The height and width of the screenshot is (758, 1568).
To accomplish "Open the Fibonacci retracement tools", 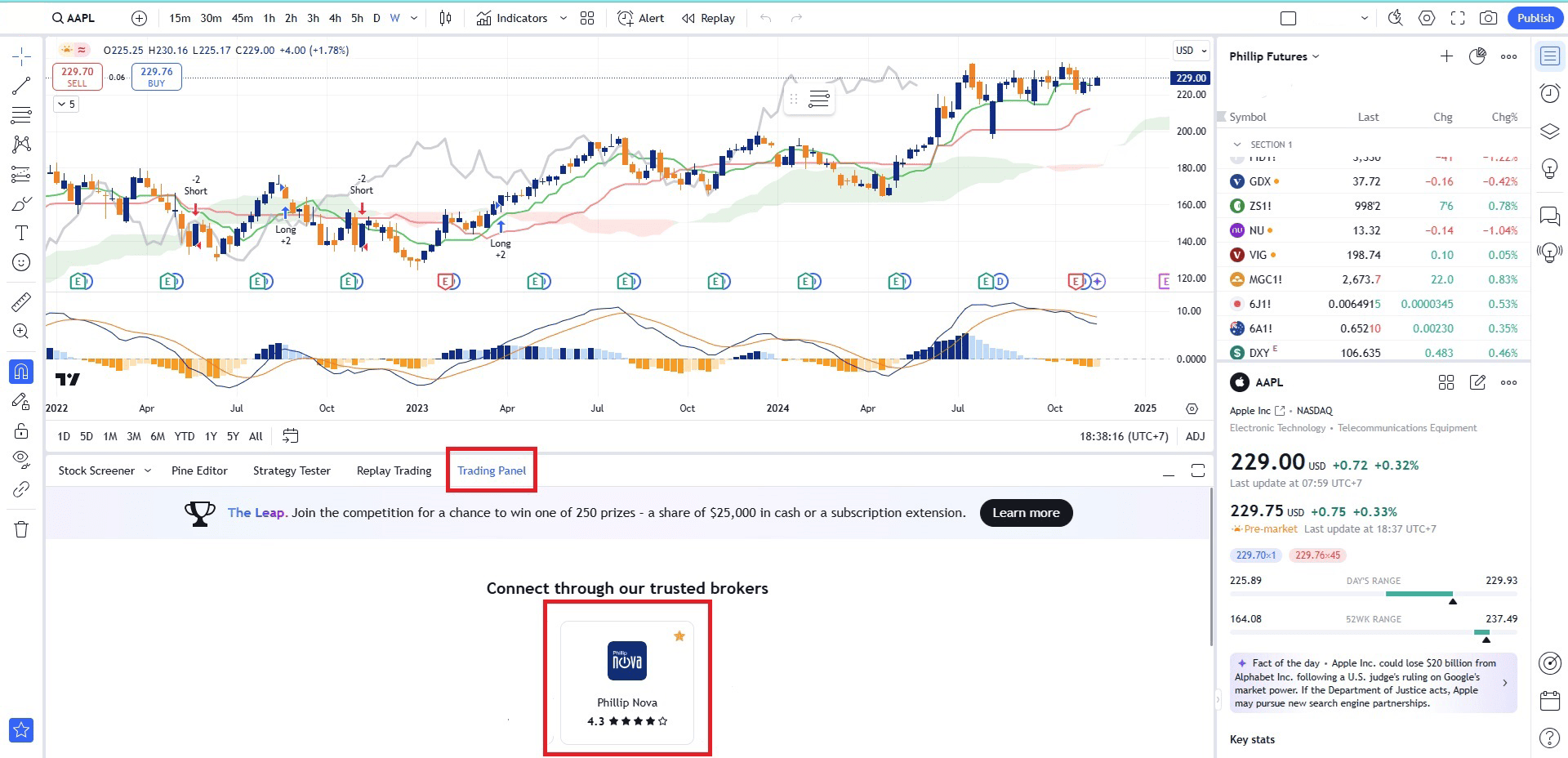I will pos(22,115).
